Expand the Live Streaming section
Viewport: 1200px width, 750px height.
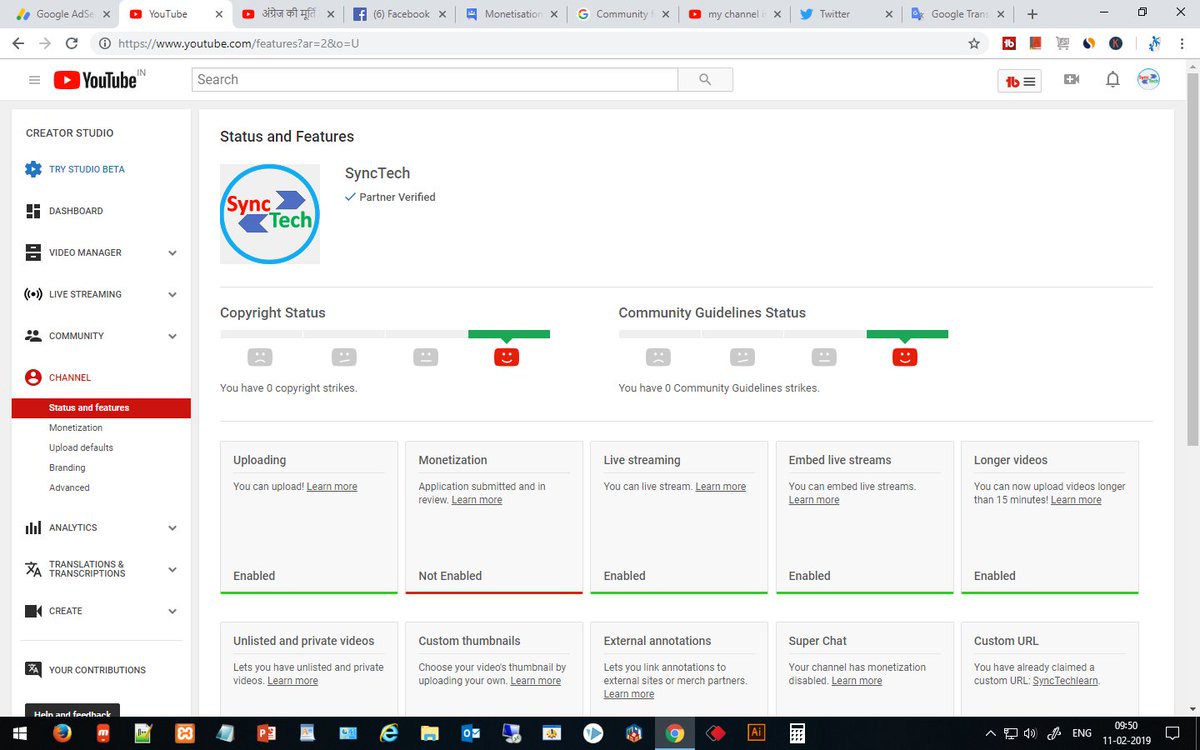172,295
